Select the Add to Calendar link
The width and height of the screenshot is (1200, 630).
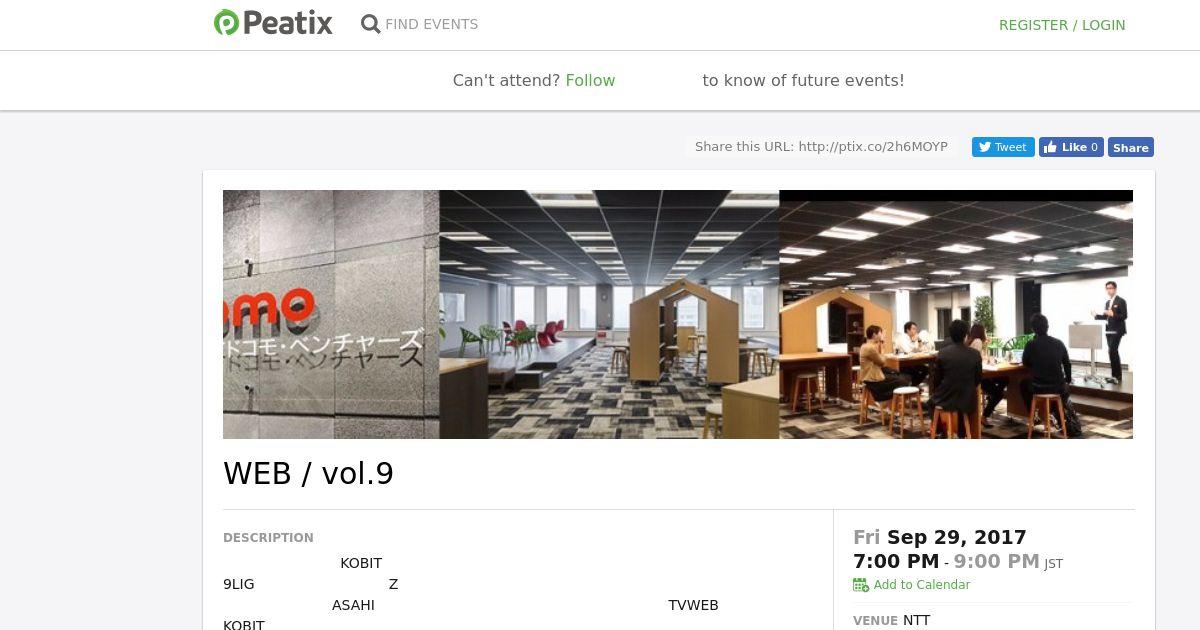click(x=921, y=585)
